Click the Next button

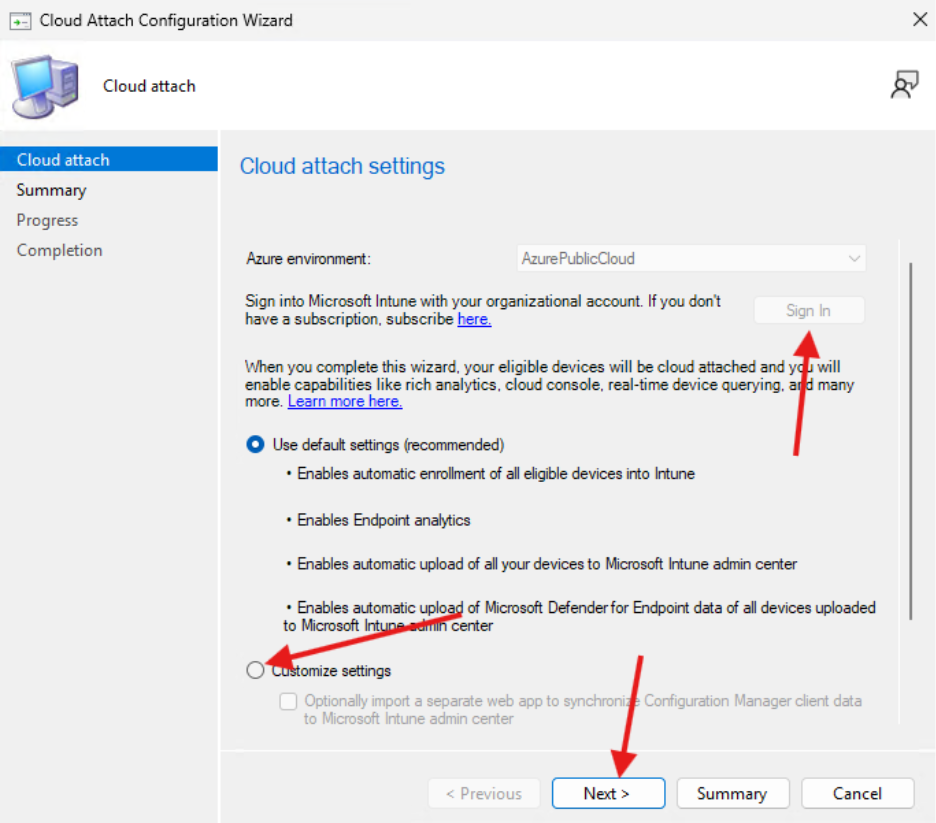coord(608,793)
